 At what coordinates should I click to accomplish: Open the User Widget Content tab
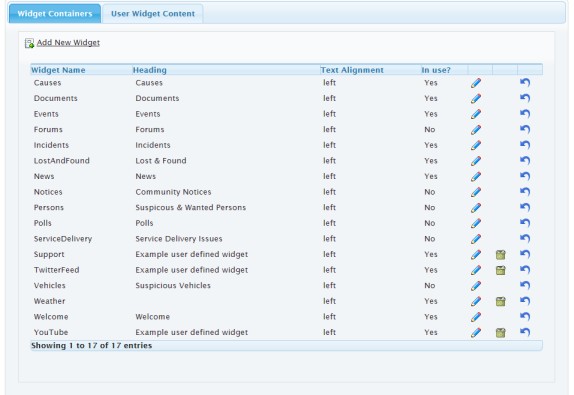pyautogui.click(x=153, y=14)
